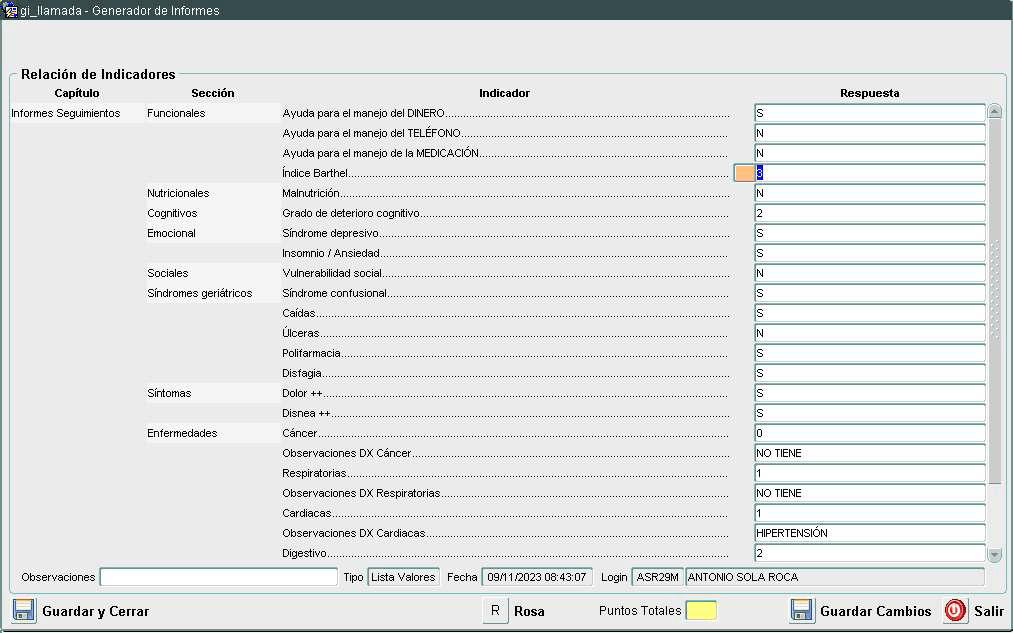Click the scroll up arrow of indicator list

pos(994,112)
